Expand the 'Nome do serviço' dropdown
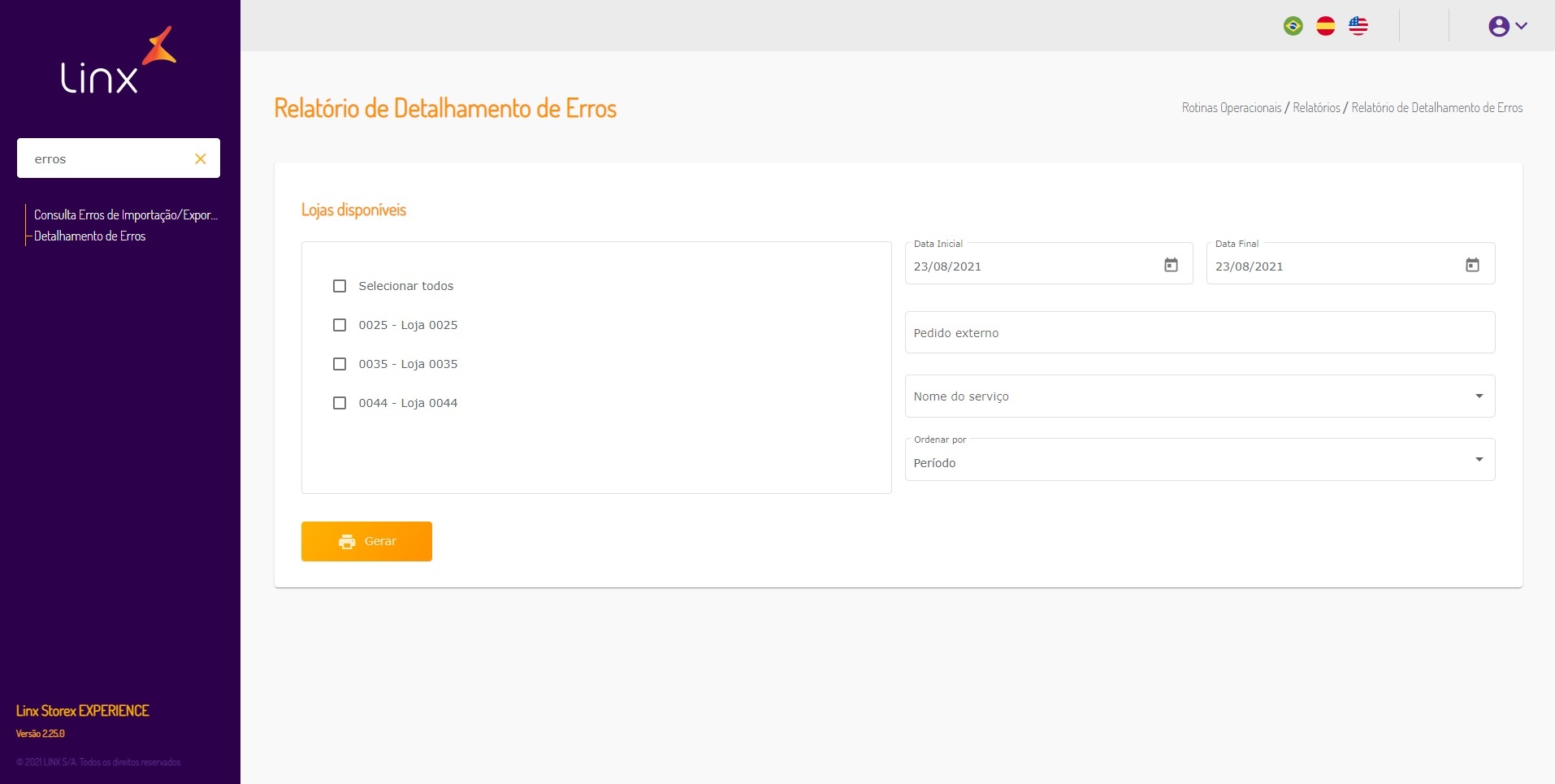1555x784 pixels. tap(1200, 396)
